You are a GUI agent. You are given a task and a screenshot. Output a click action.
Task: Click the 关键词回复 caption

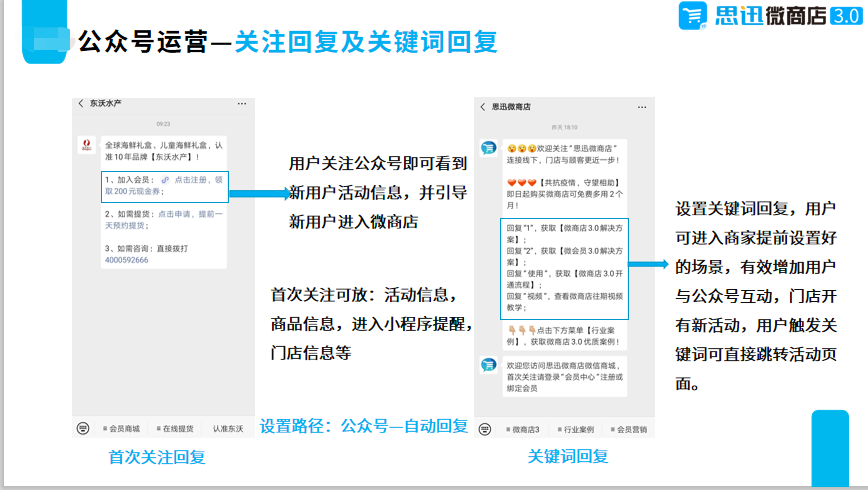(x=568, y=456)
